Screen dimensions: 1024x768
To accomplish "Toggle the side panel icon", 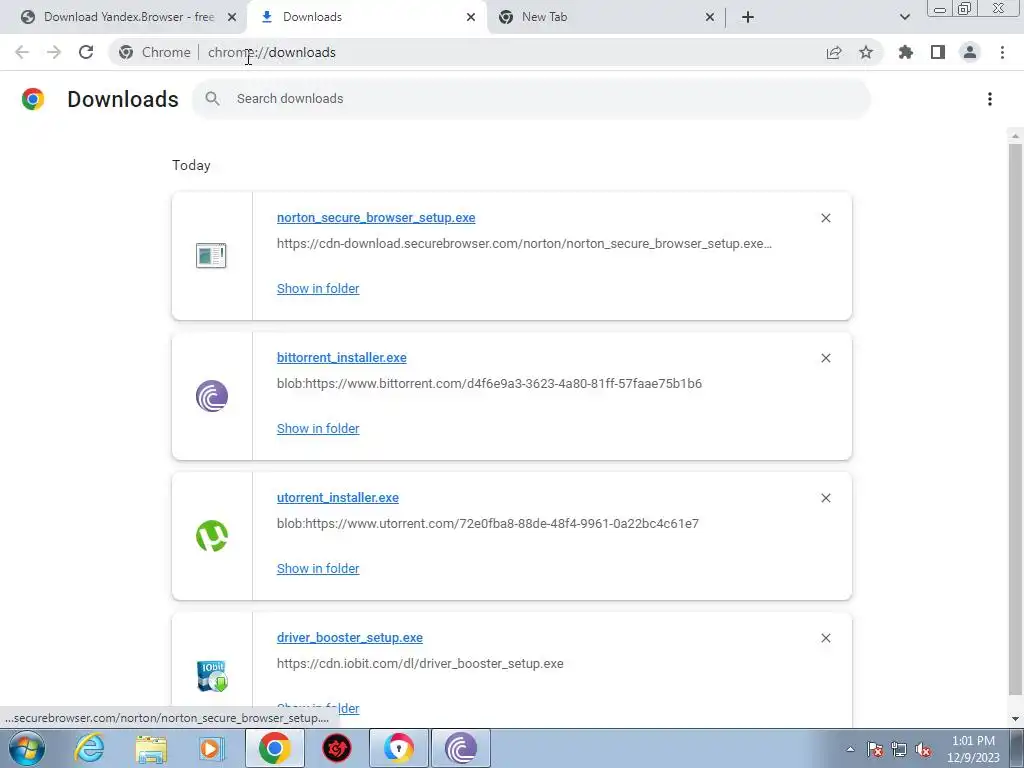I will [938, 52].
